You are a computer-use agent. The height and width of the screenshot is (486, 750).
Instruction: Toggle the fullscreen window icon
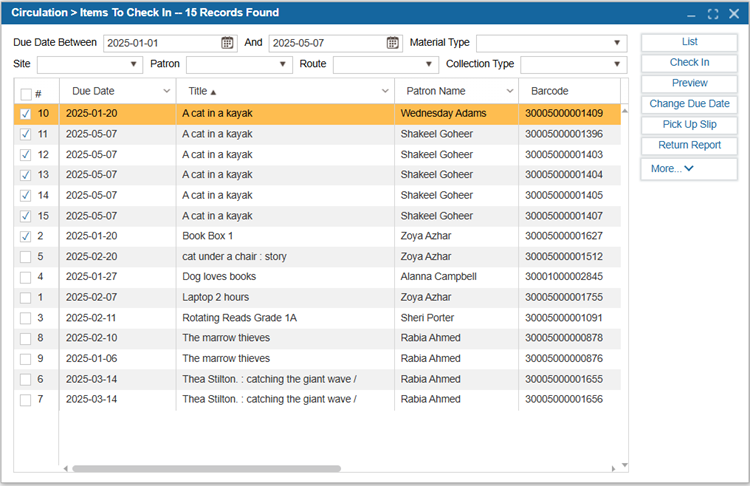[712, 14]
